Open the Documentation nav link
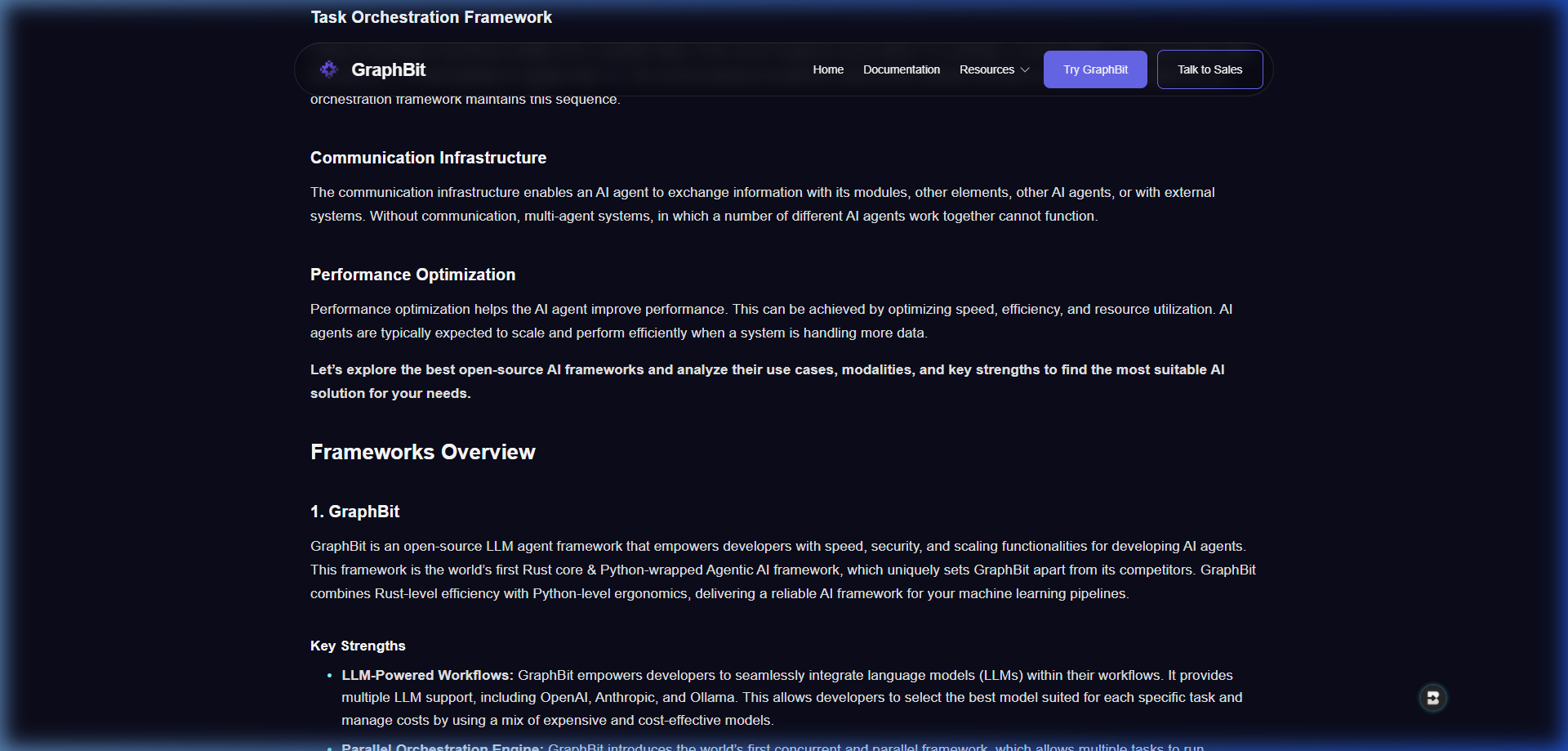The image size is (1568, 751). point(902,69)
